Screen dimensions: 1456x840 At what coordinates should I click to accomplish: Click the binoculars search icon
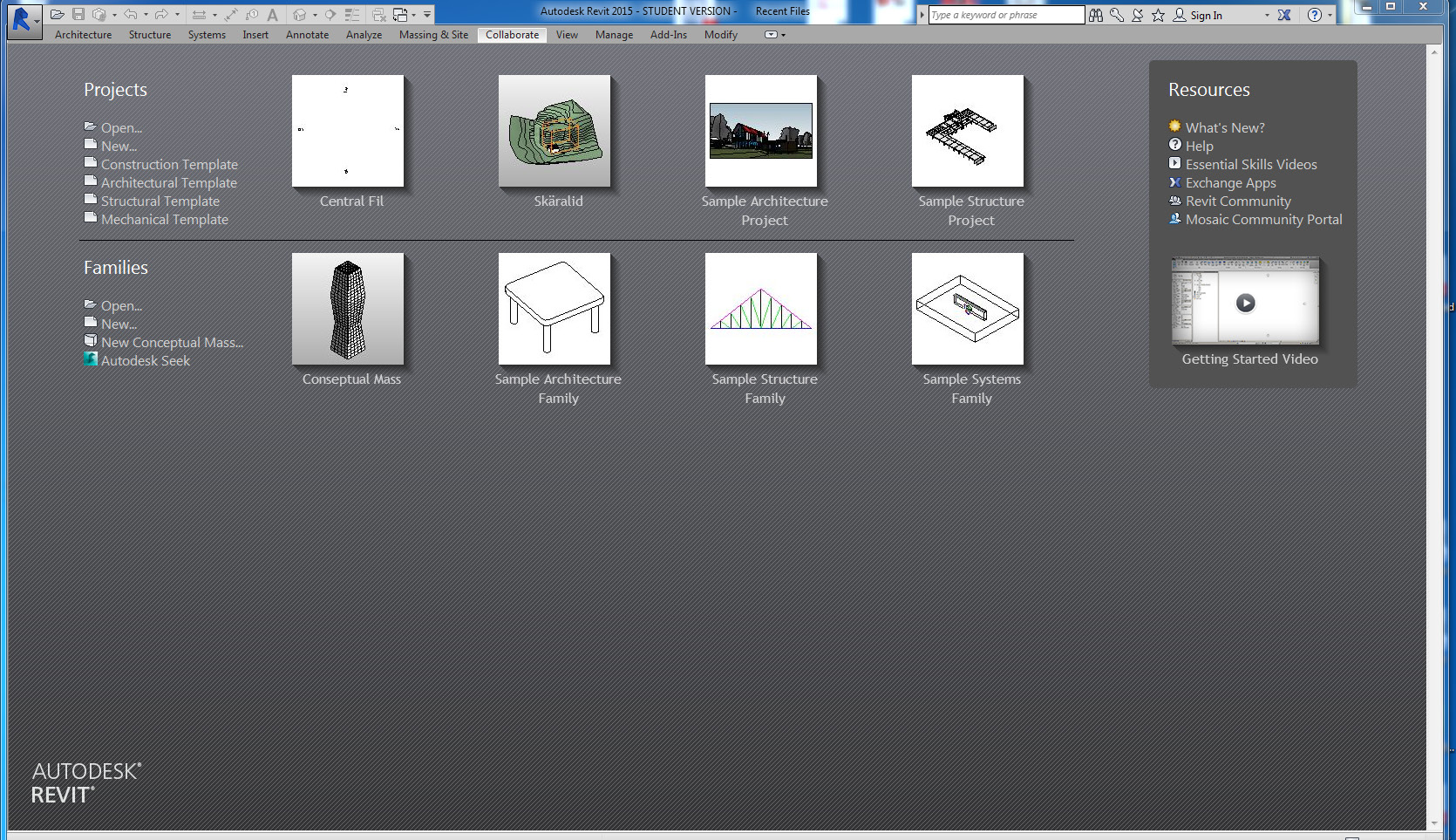(x=1096, y=15)
